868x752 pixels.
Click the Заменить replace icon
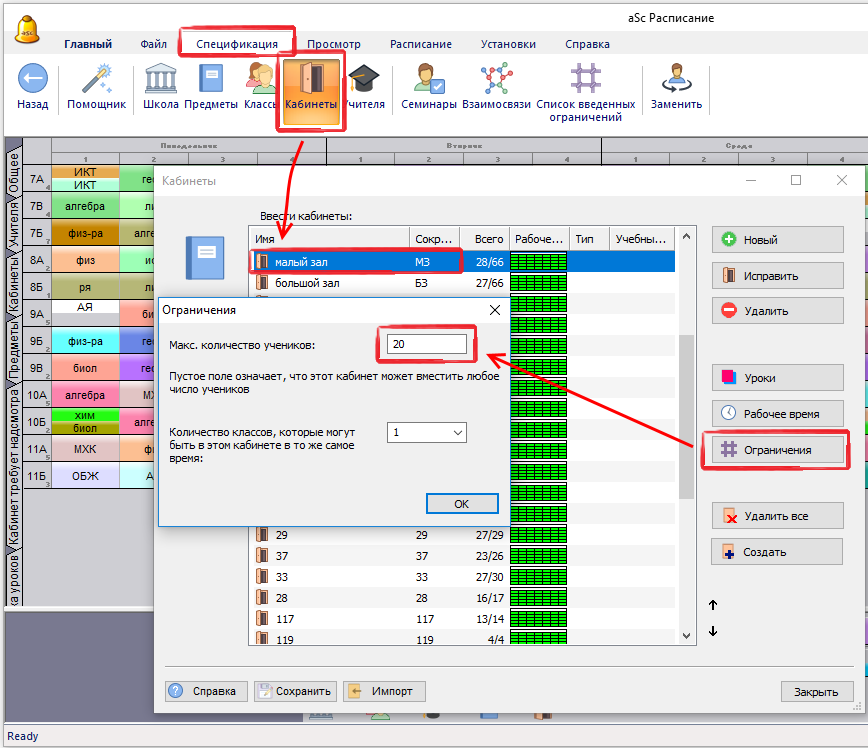(x=676, y=80)
